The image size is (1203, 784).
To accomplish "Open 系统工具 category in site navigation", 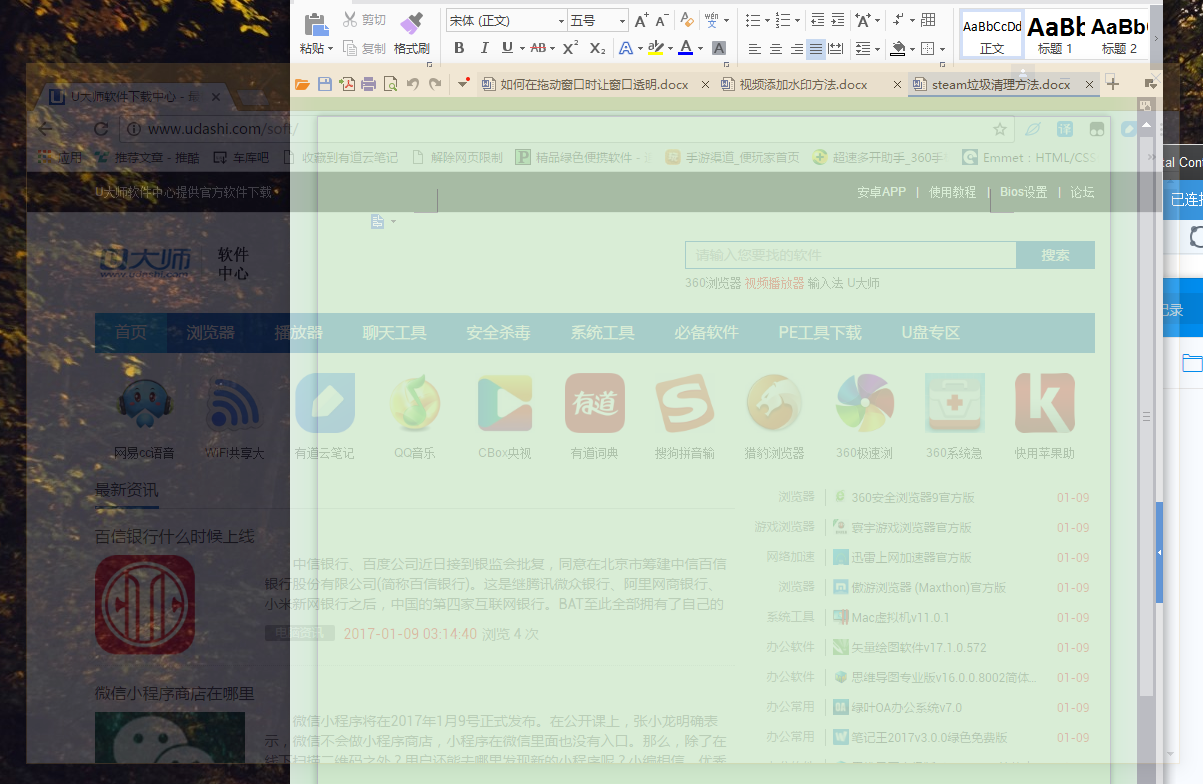I will pyautogui.click(x=602, y=333).
